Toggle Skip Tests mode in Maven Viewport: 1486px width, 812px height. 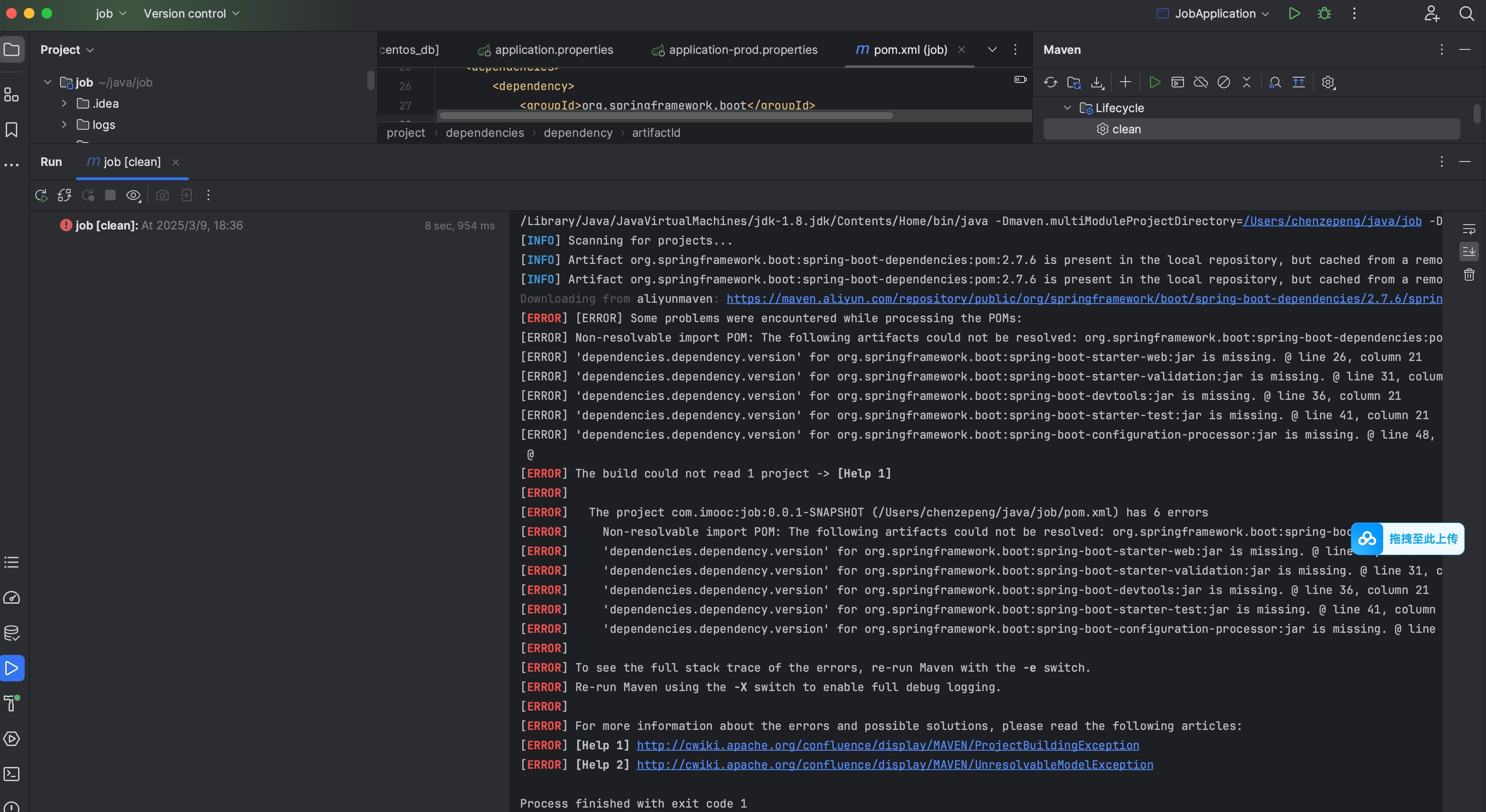point(1223,83)
